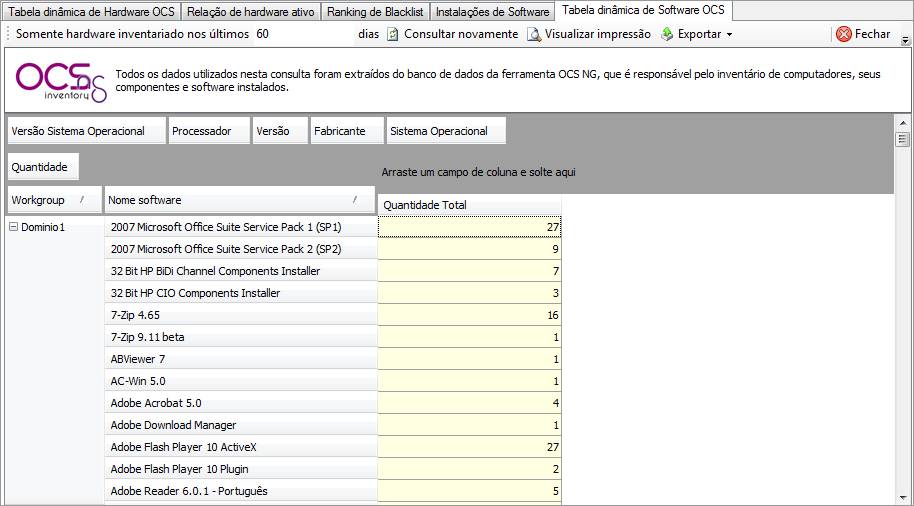Sort by the Nome software field header
Viewport: 914px width, 506px height.
click(240, 200)
